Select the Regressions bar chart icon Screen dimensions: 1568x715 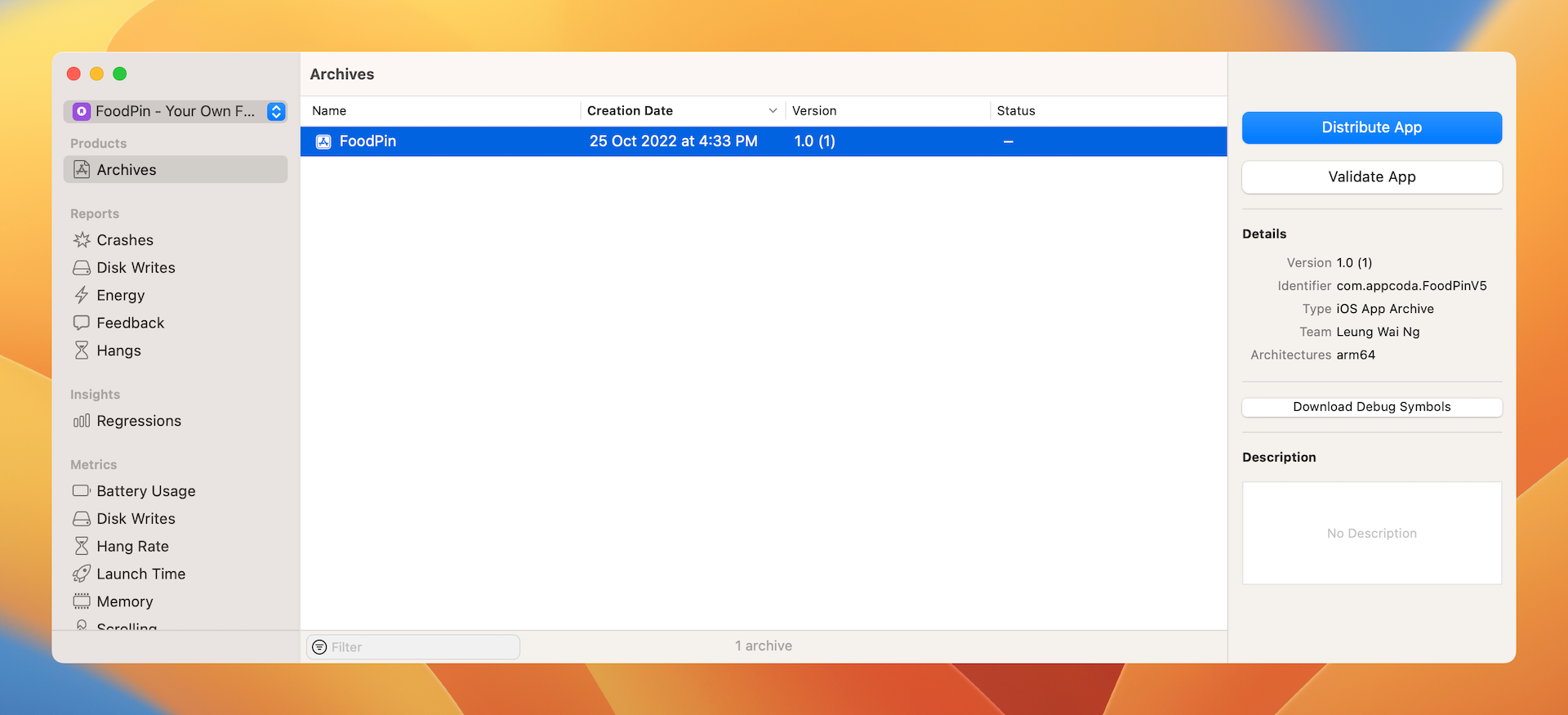point(82,421)
